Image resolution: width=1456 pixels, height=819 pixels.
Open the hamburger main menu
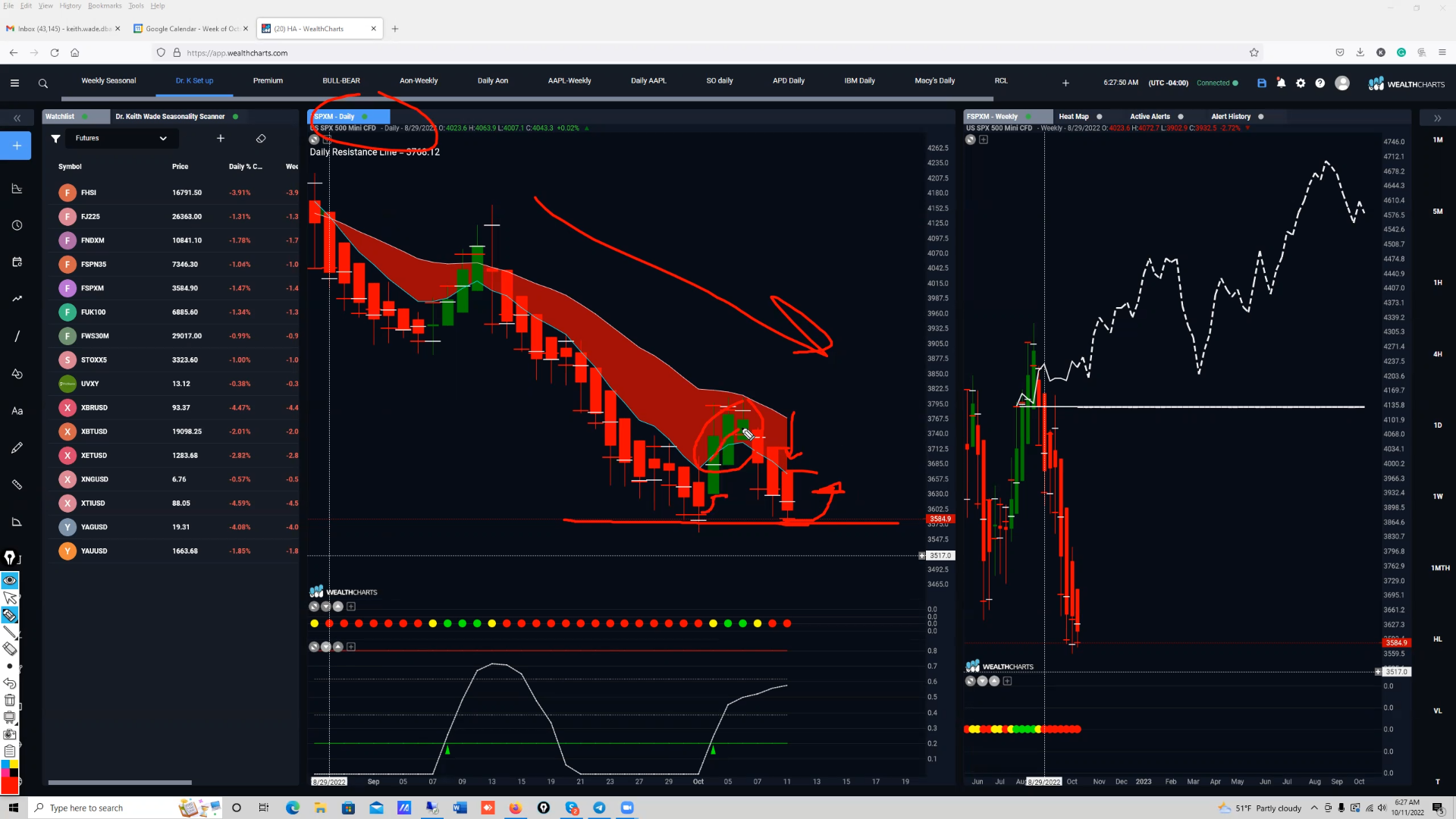(x=14, y=83)
